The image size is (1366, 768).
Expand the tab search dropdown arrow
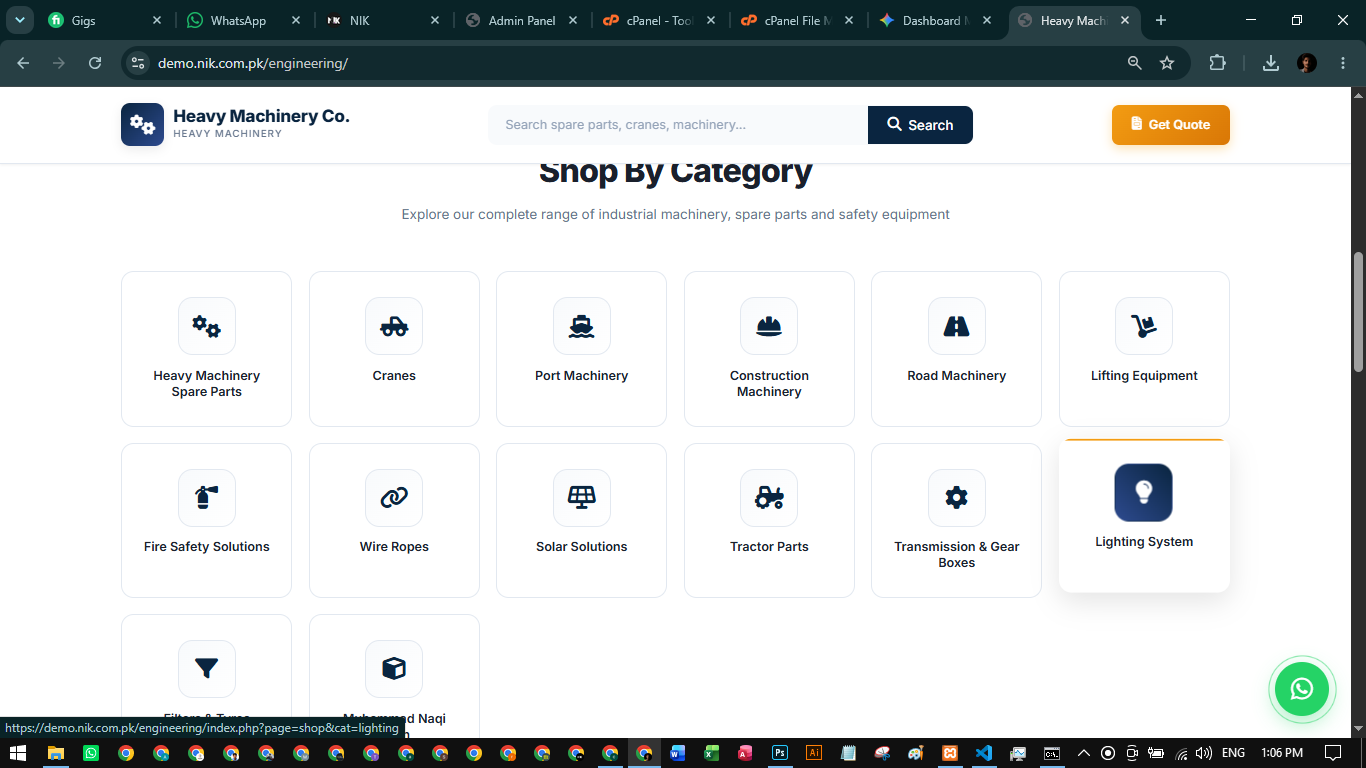pyautogui.click(x=19, y=20)
